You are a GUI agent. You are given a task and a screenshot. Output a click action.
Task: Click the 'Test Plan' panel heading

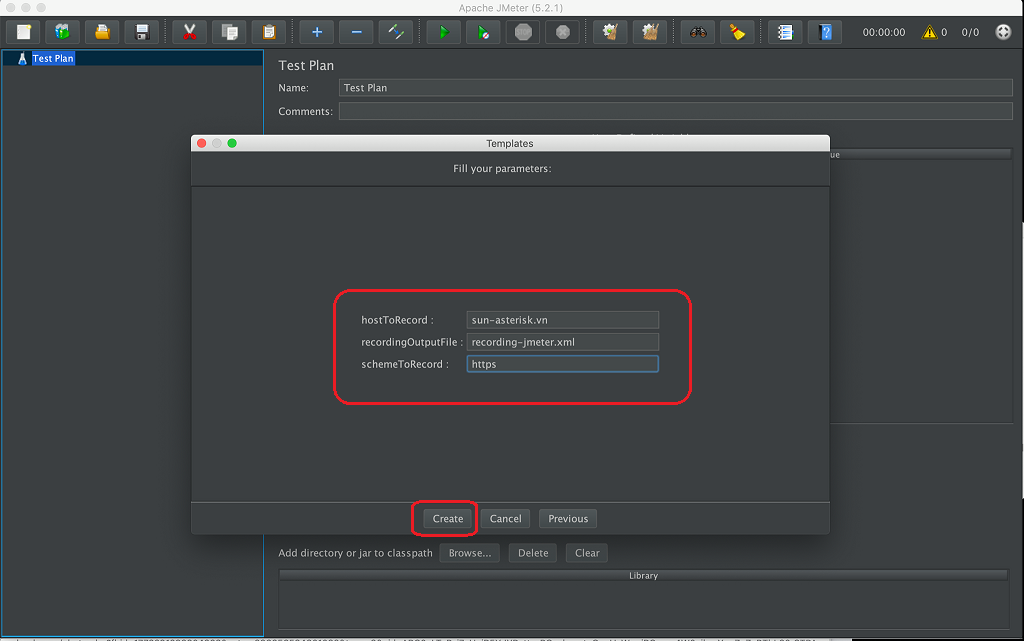[306, 65]
